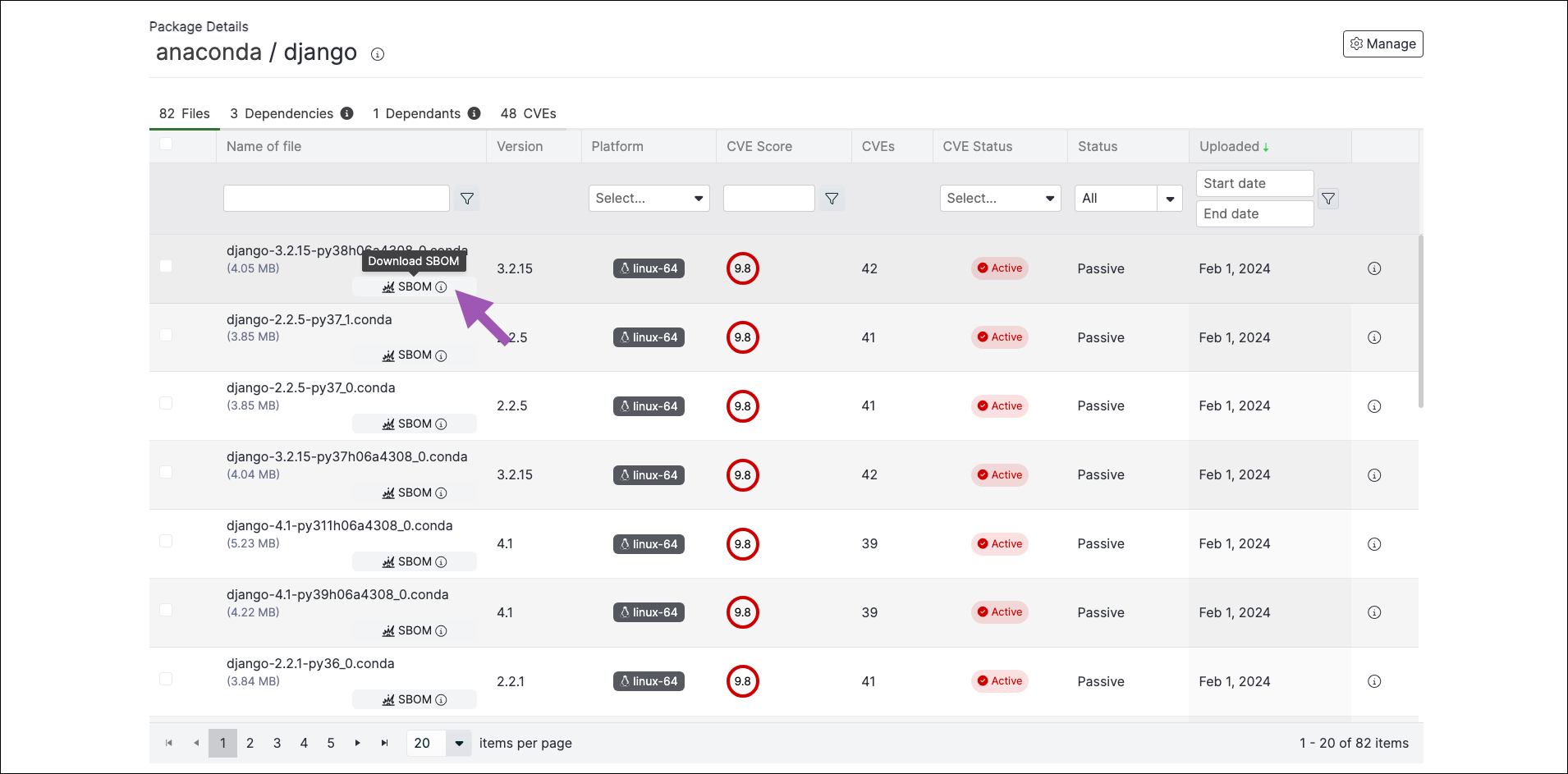Select checkbox for django-2.2.5-py37_0.conda row
This screenshot has height=774, width=1568.
166,403
